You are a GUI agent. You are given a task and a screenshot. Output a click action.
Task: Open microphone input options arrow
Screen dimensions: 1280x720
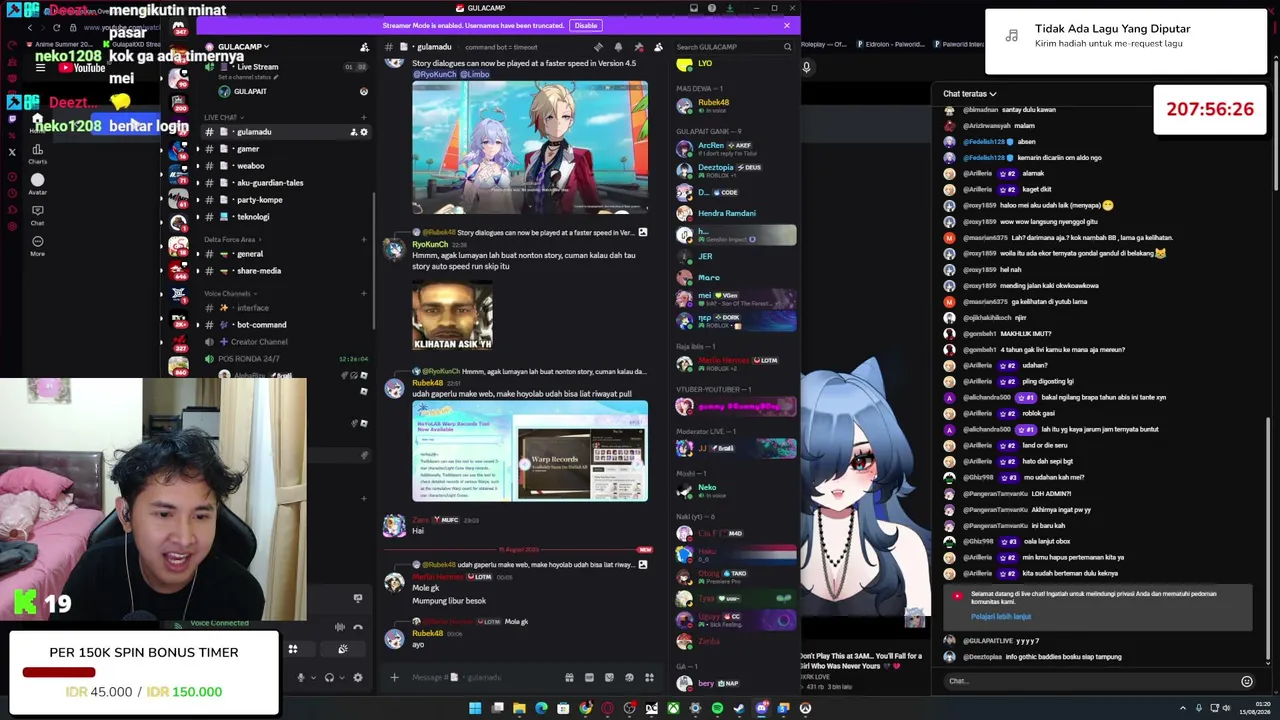point(312,678)
